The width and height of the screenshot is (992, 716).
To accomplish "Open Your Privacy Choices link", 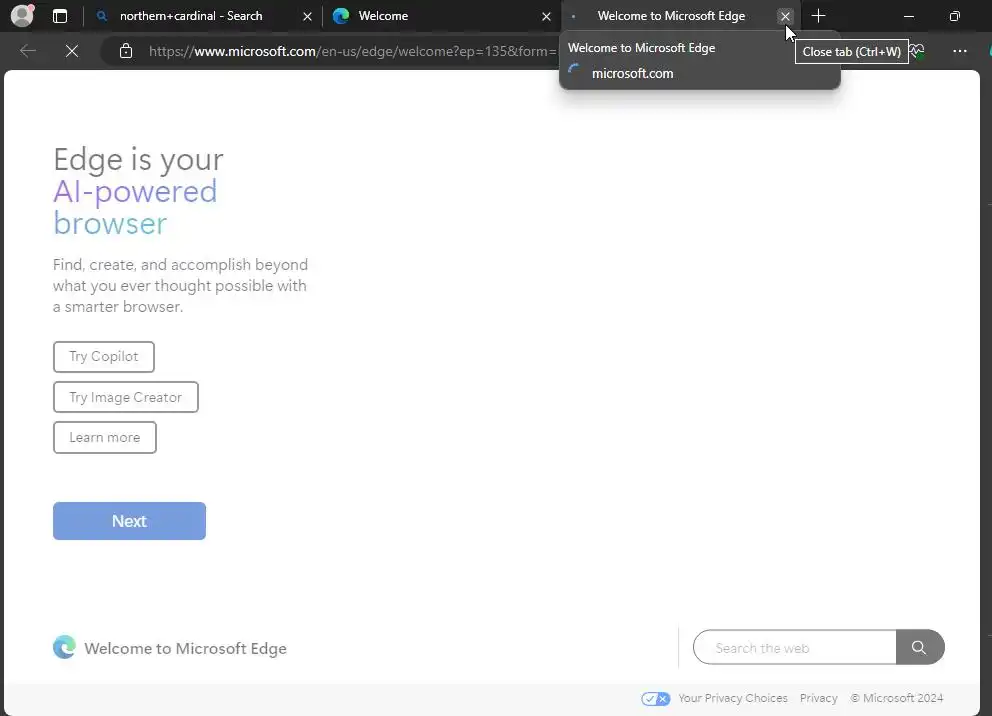I will point(733,698).
